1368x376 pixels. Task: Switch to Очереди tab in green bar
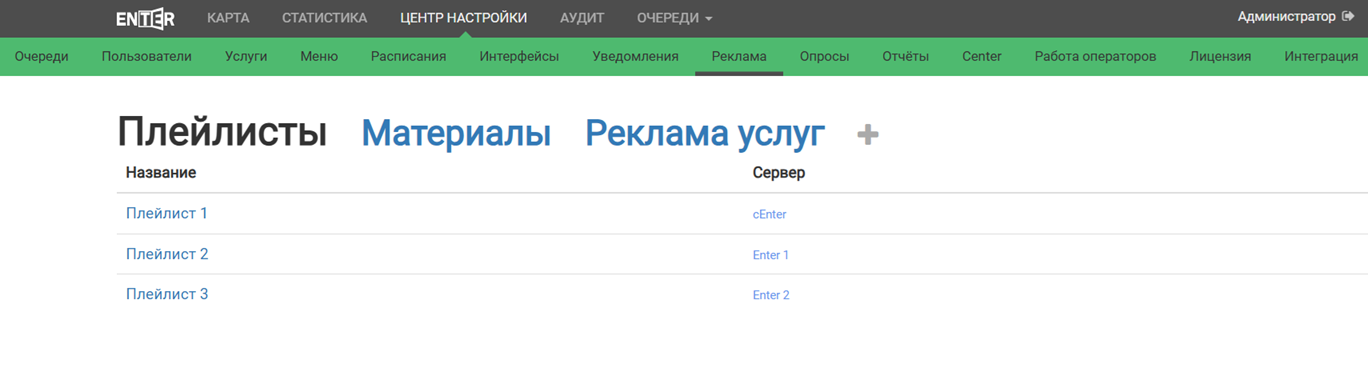click(42, 56)
